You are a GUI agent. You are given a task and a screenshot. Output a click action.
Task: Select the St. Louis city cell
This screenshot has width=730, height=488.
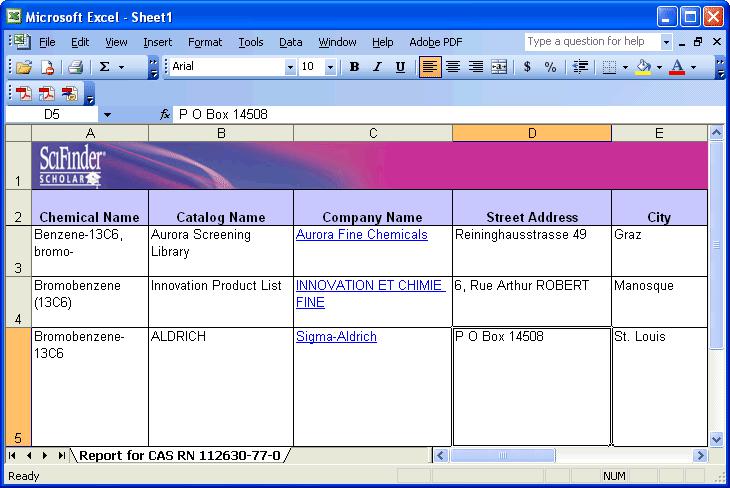click(x=660, y=387)
